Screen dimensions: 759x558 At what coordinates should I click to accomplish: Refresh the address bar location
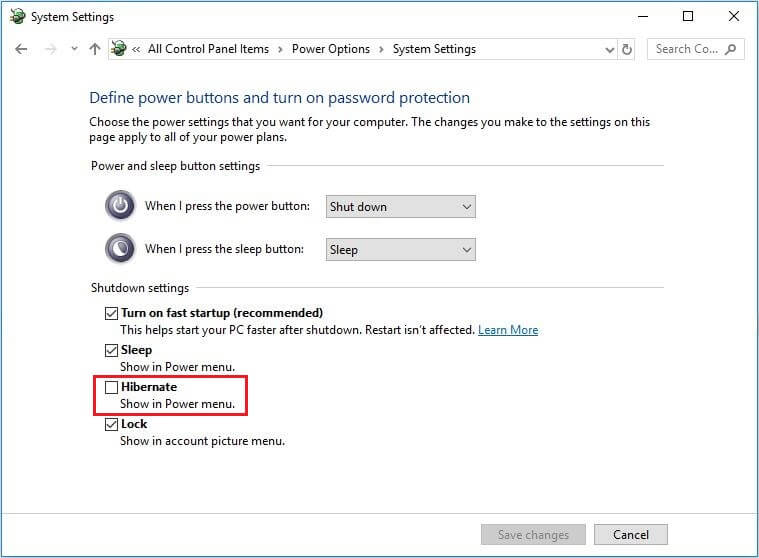pos(627,49)
